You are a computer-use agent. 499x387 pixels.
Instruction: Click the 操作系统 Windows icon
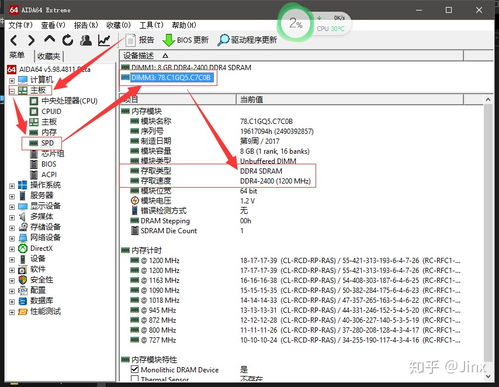point(23,185)
